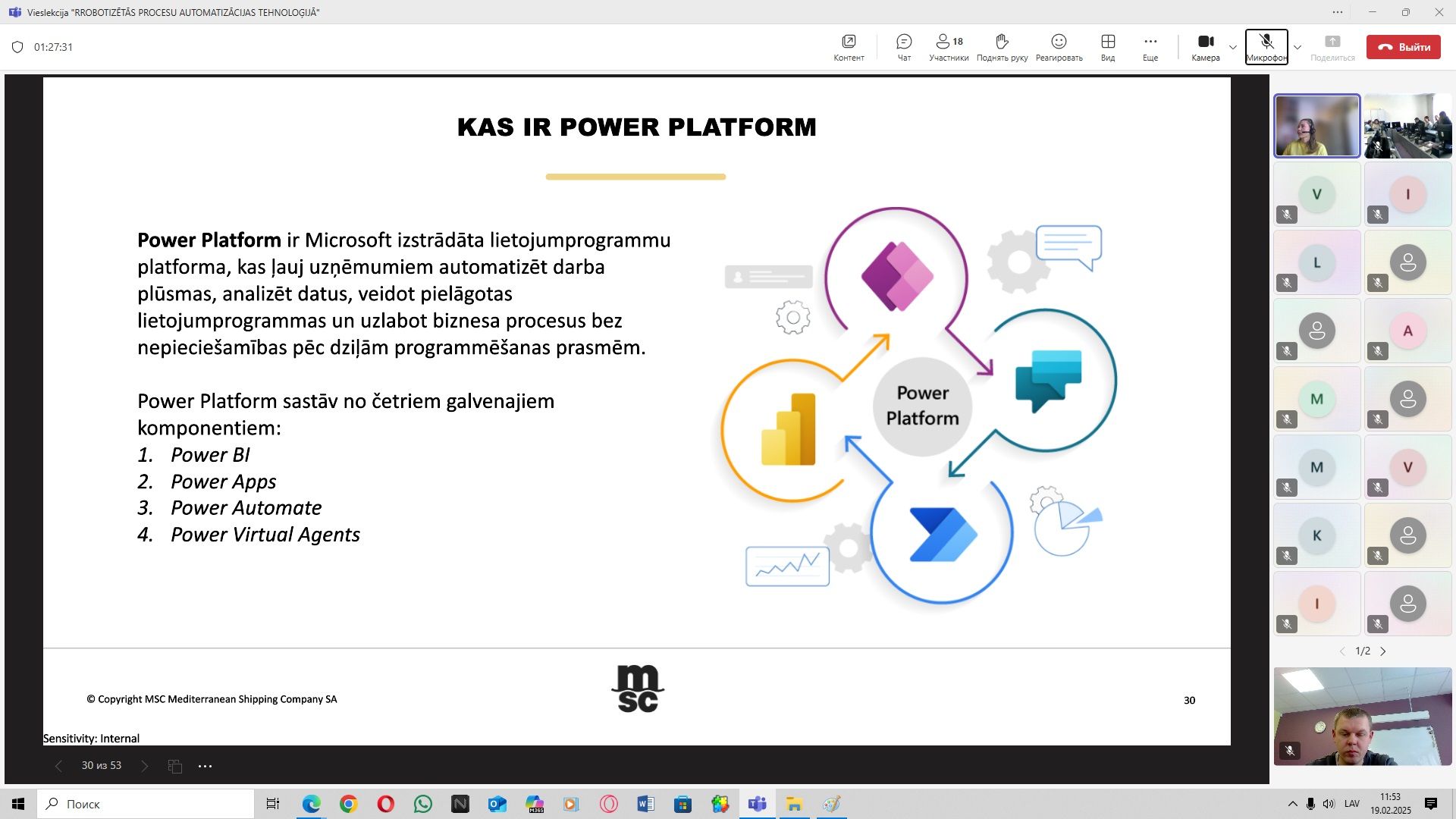Click the slide page number 30
This screenshot has width=1456, height=819.
1189,701
